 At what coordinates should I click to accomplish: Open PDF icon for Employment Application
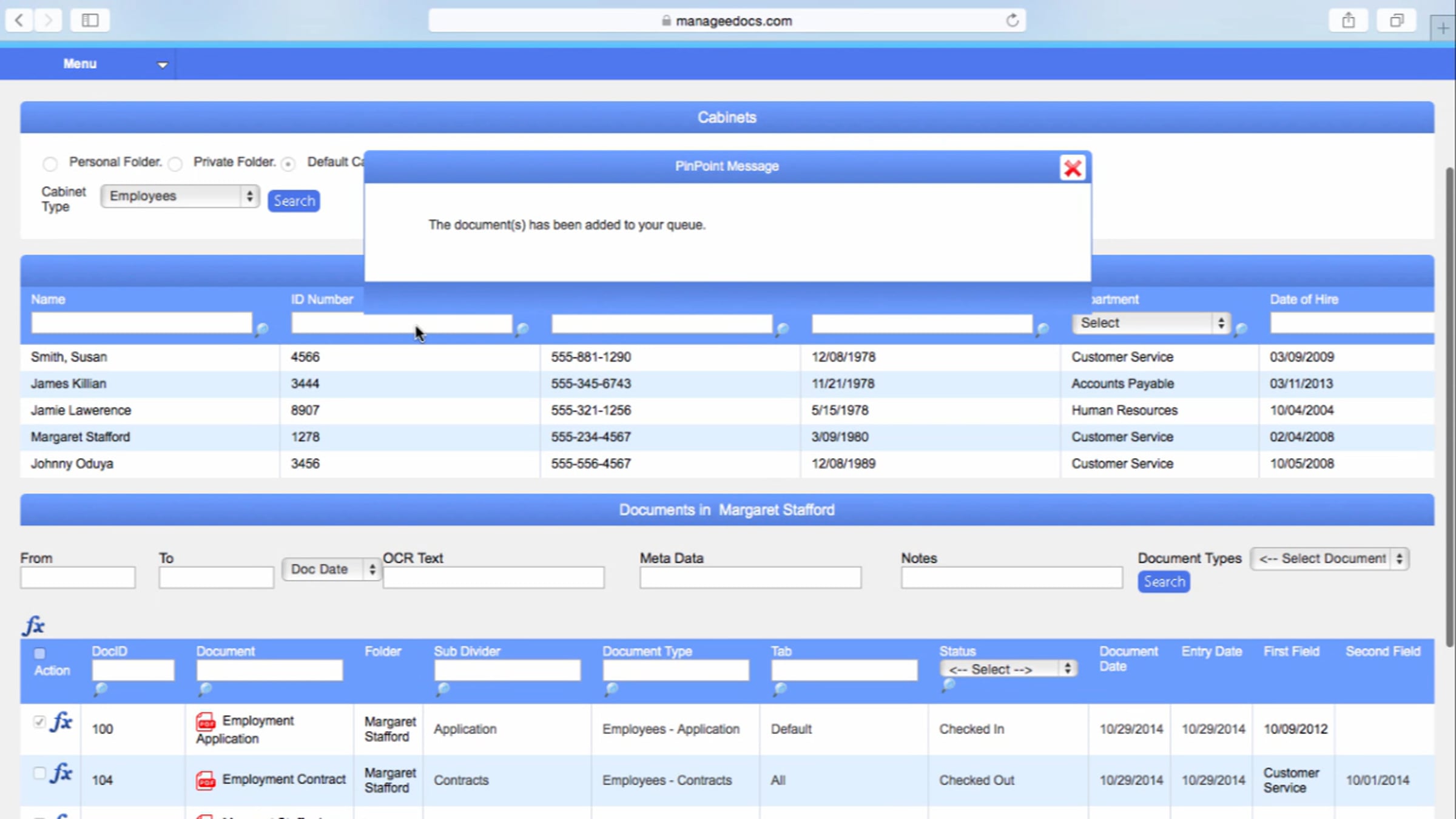pos(206,722)
